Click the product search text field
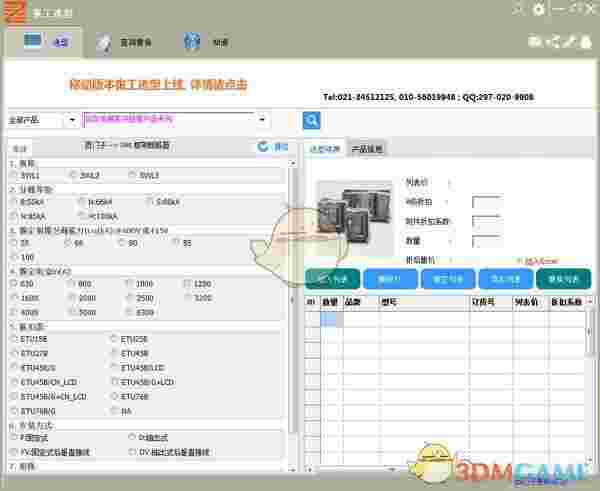Image resolution: width=600 pixels, height=491 pixels. [x=168, y=120]
